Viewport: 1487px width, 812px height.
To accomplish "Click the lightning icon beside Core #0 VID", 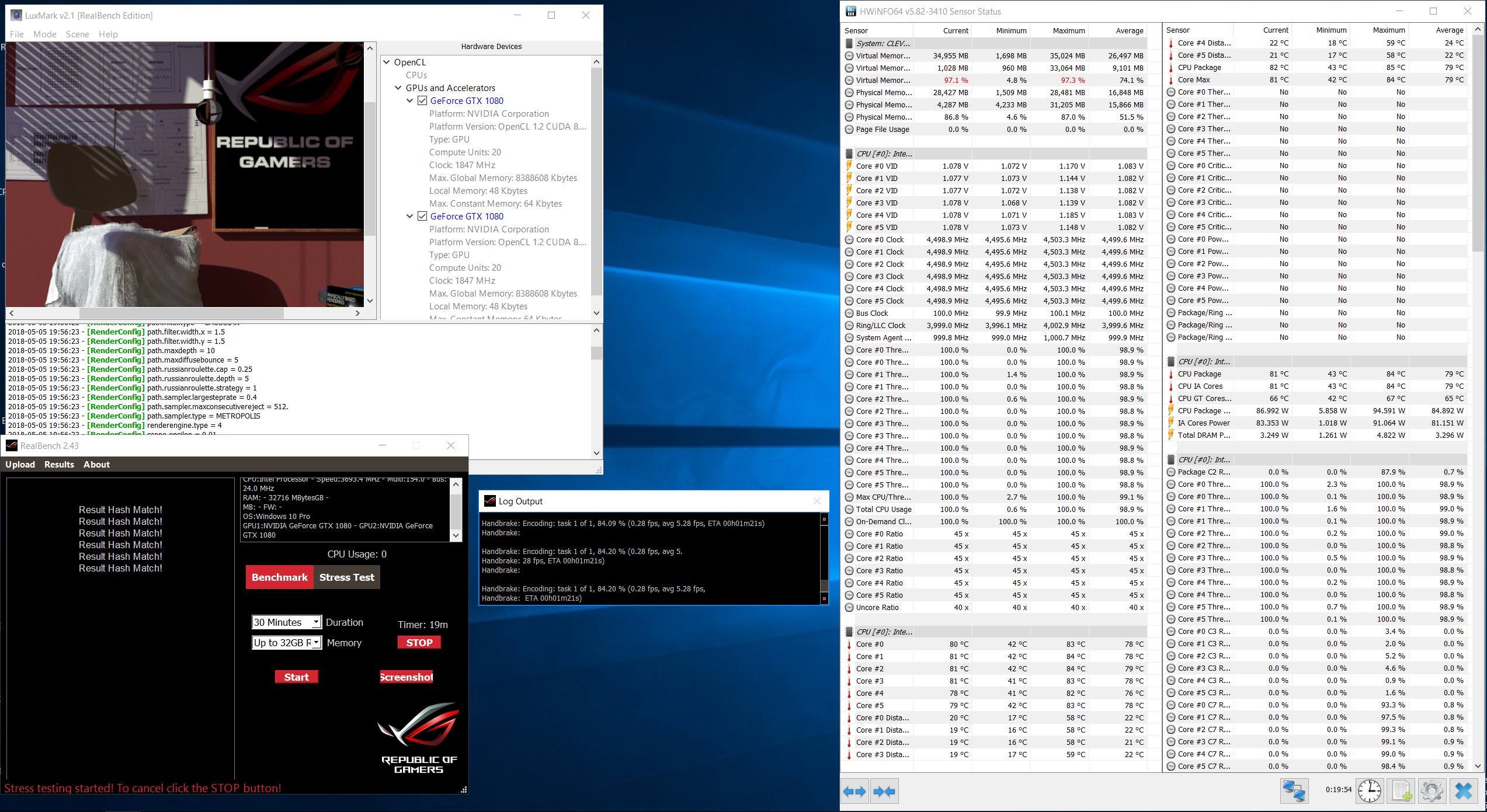I will (x=849, y=166).
